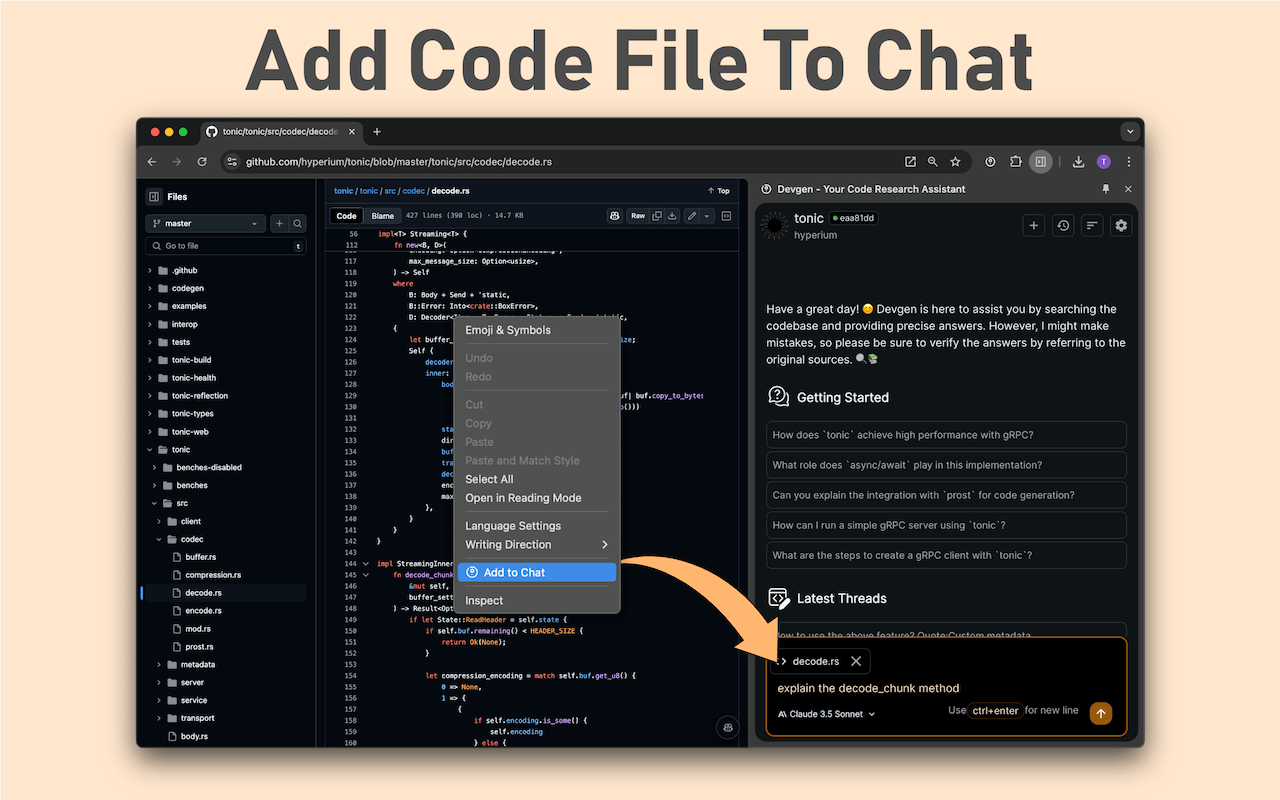Open the floating Copilot button in code view

click(728, 728)
